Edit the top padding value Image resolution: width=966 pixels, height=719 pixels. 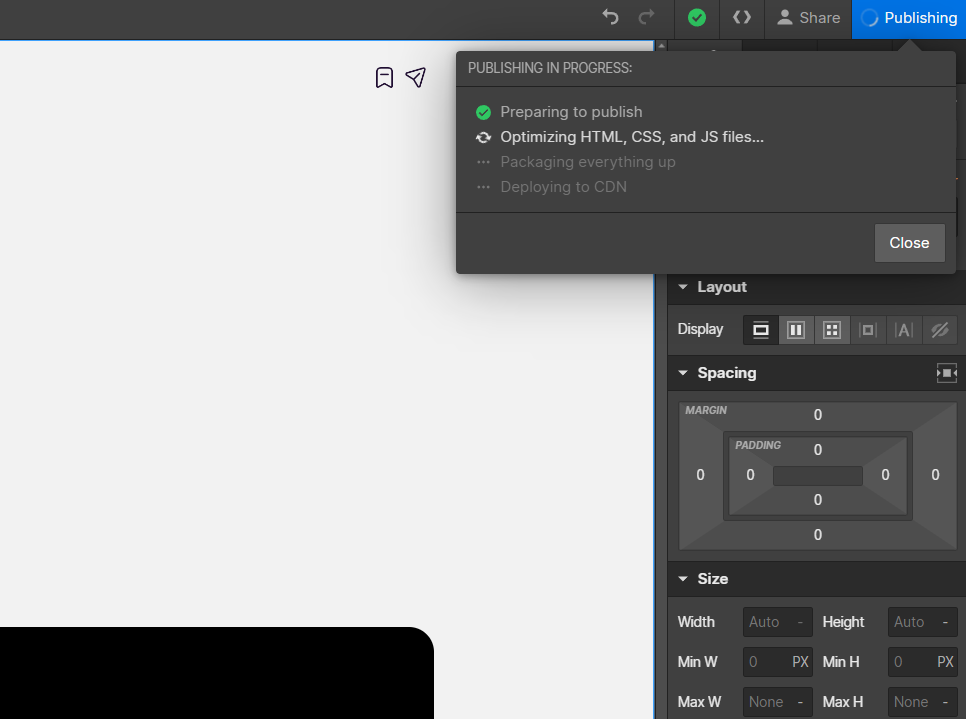point(818,450)
